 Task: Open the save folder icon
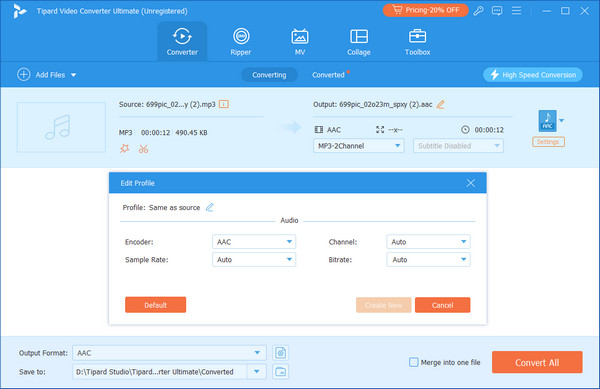click(280, 371)
